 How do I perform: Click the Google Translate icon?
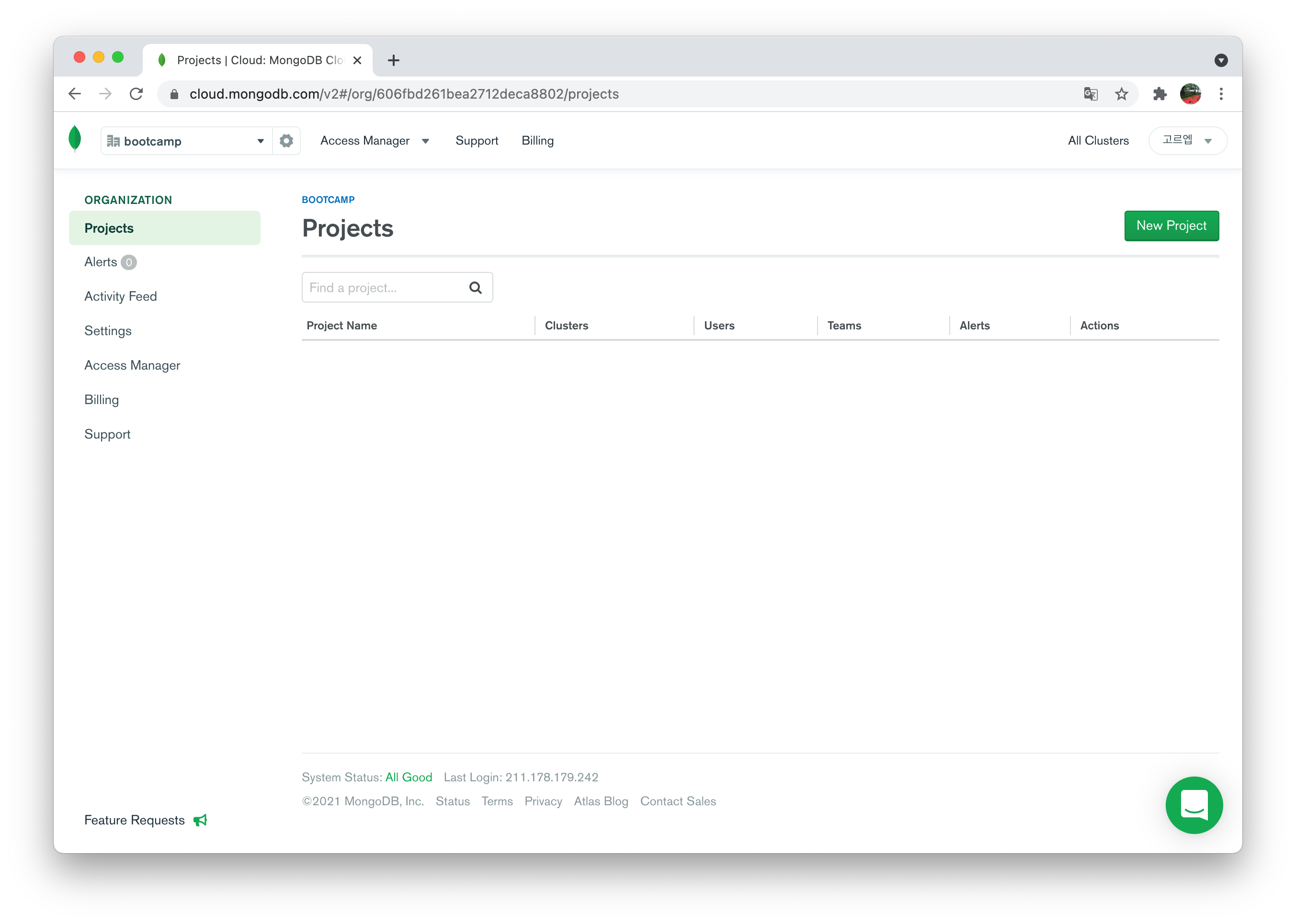pos(1091,94)
